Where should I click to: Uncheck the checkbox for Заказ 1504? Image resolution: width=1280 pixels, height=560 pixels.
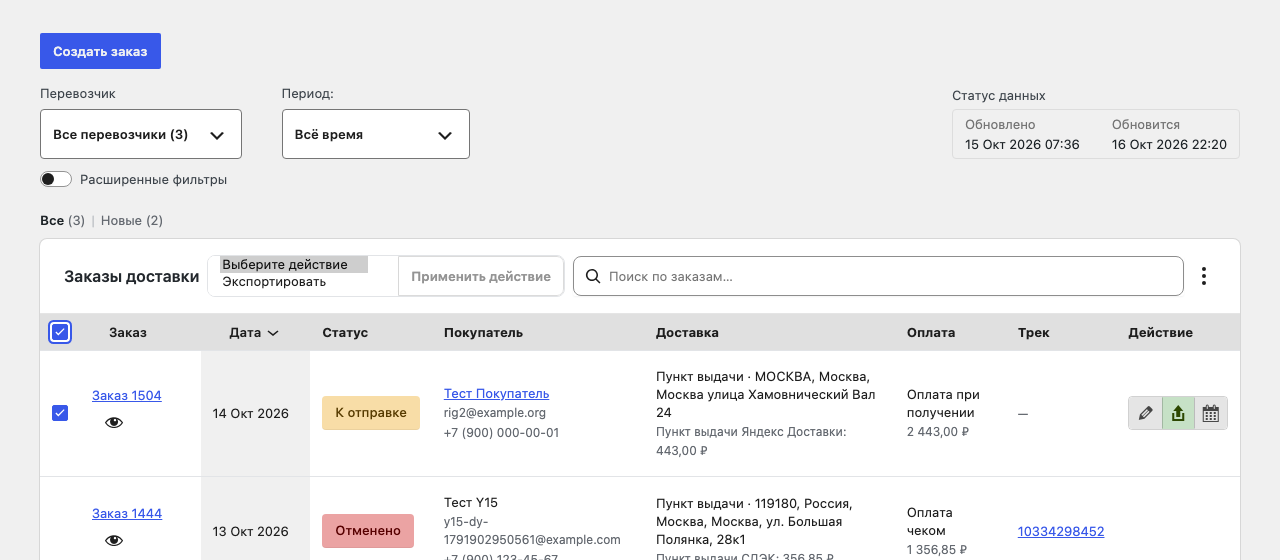60,413
